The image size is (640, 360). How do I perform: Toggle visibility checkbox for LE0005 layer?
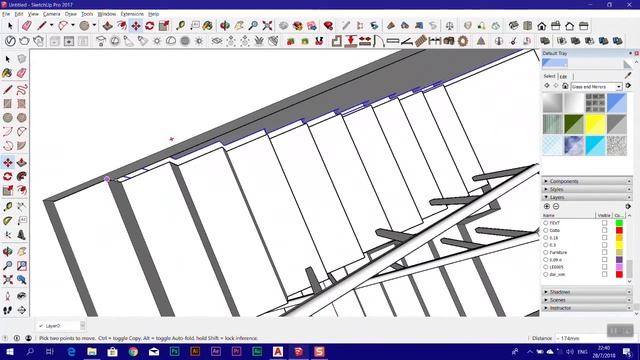coord(604,267)
